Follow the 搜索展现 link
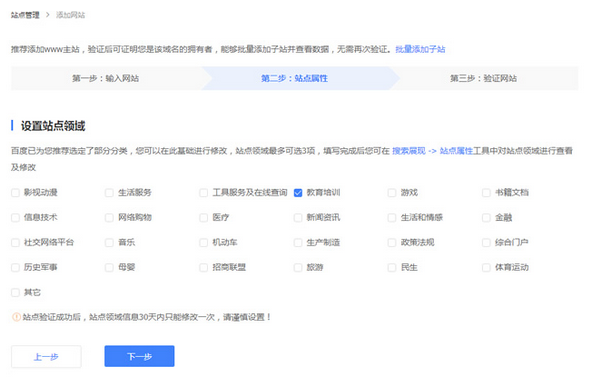The image size is (604, 377). pyautogui.click(x=409, y=151)
